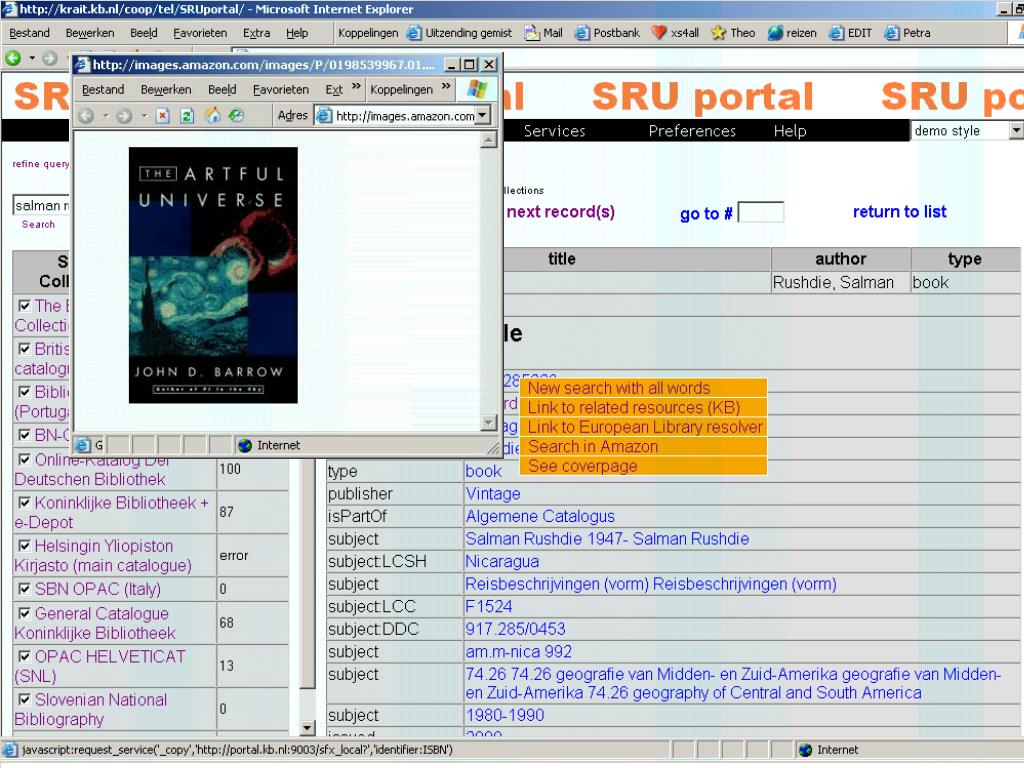This screenshot has width=1024, height=768.
Task: Click the green Back arrow in the main browser
Action: 13,57
